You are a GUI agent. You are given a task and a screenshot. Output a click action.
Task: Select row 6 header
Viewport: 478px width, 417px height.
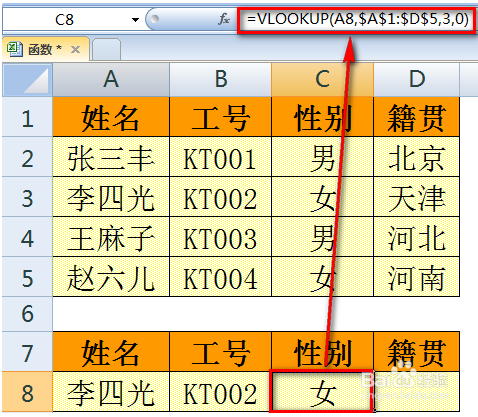pos(27,314)
